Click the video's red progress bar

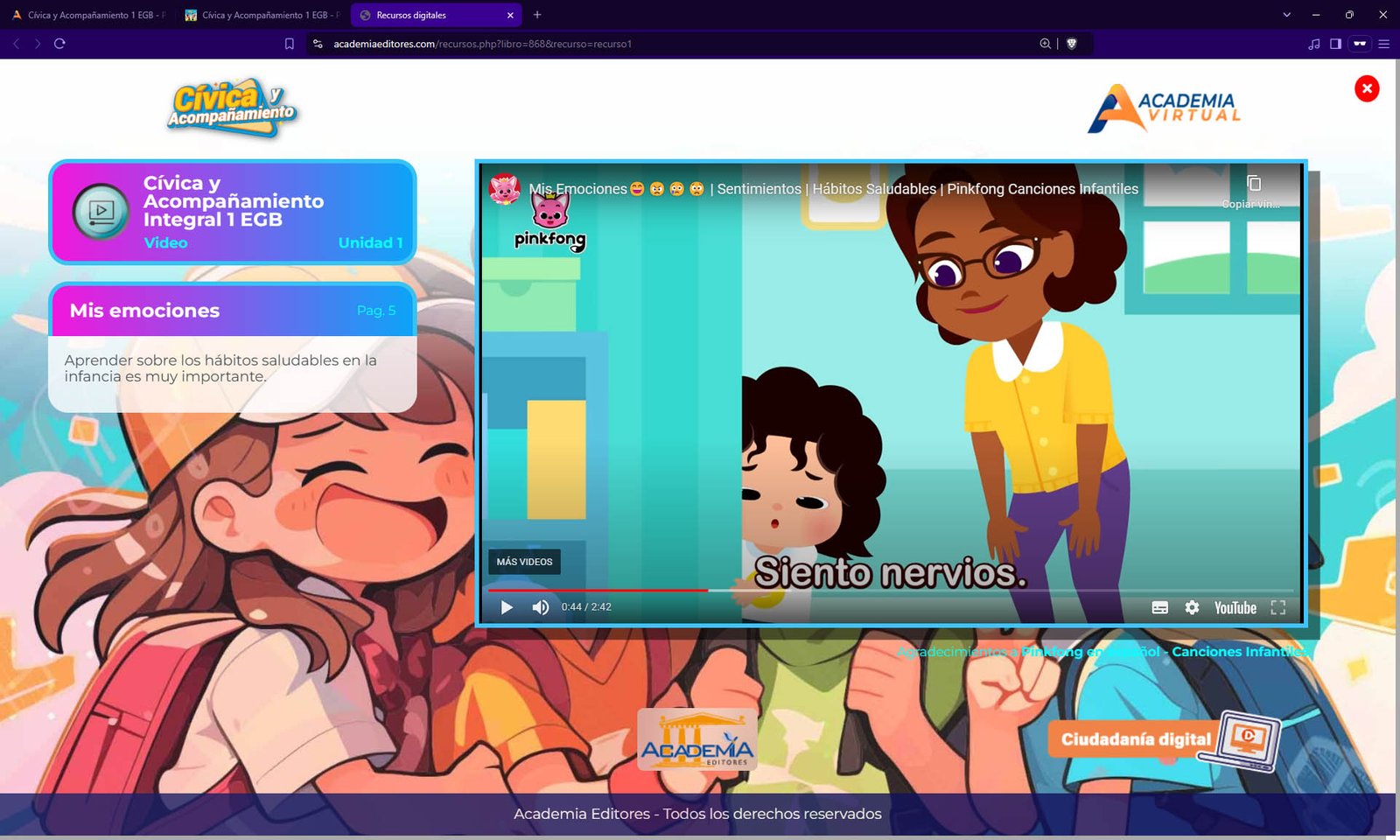[598, 591]
